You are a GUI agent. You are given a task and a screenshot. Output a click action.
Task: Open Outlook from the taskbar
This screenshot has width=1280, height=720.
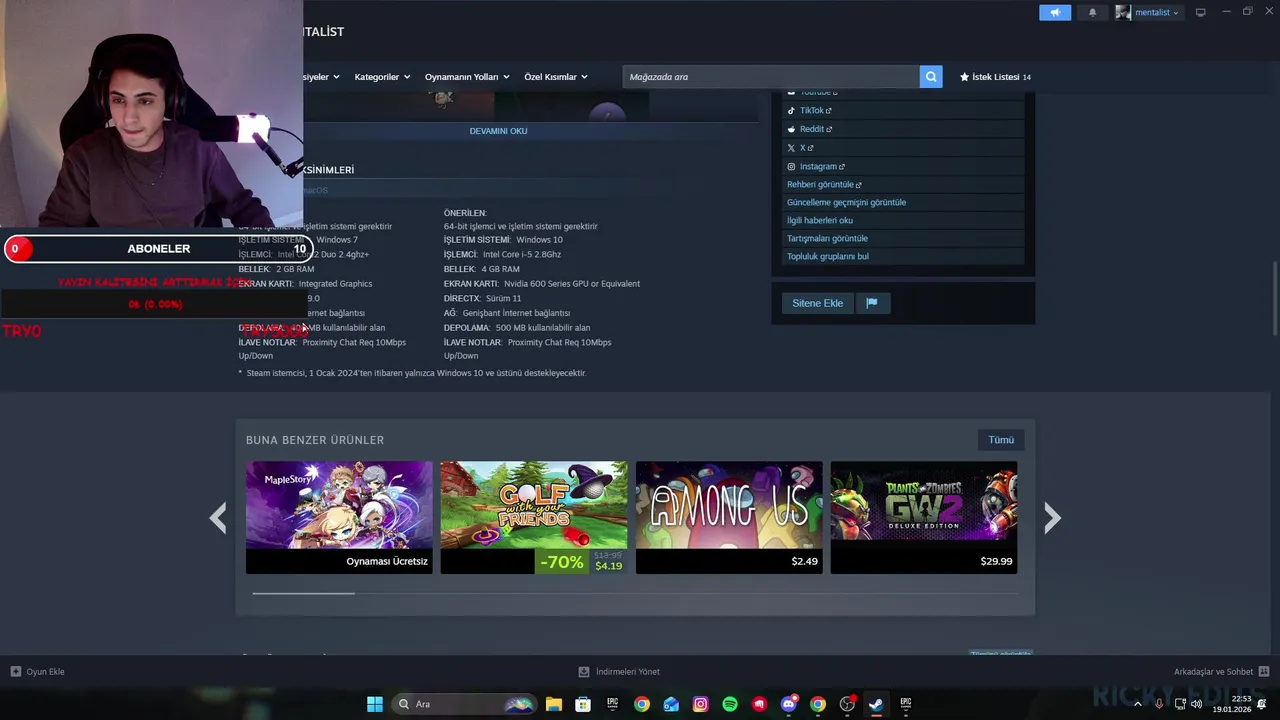pyautogui.click(x=671, y=704)
